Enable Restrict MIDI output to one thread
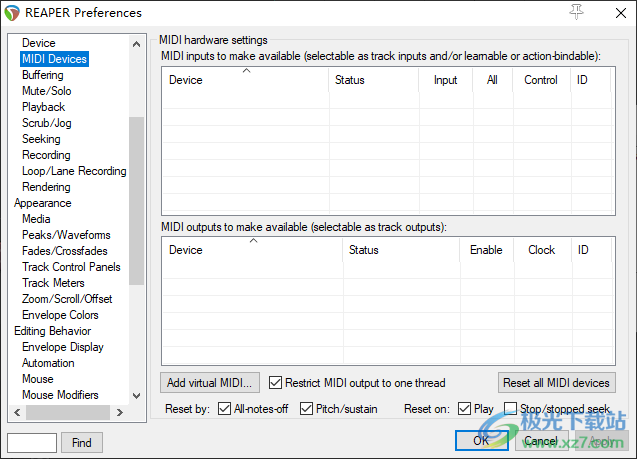The width and height of the screenshot is (637, 459). [x=276, y=383]
